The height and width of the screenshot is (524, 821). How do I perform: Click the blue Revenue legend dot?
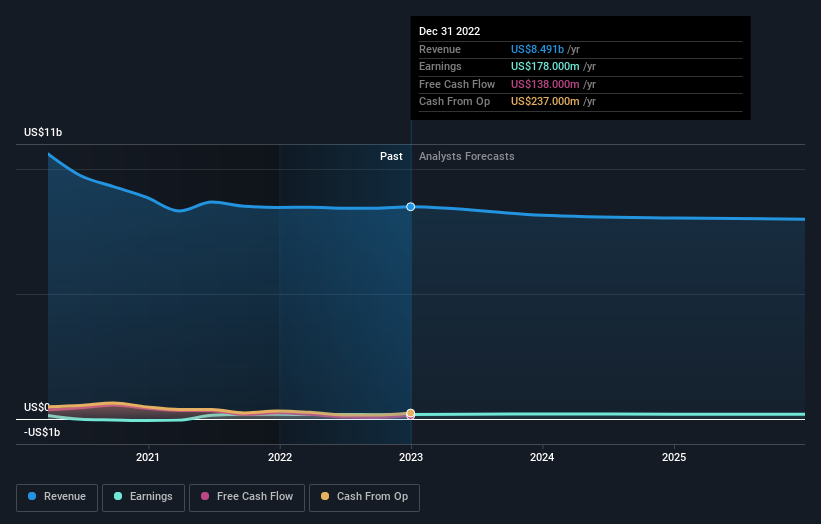pos(32,496)
